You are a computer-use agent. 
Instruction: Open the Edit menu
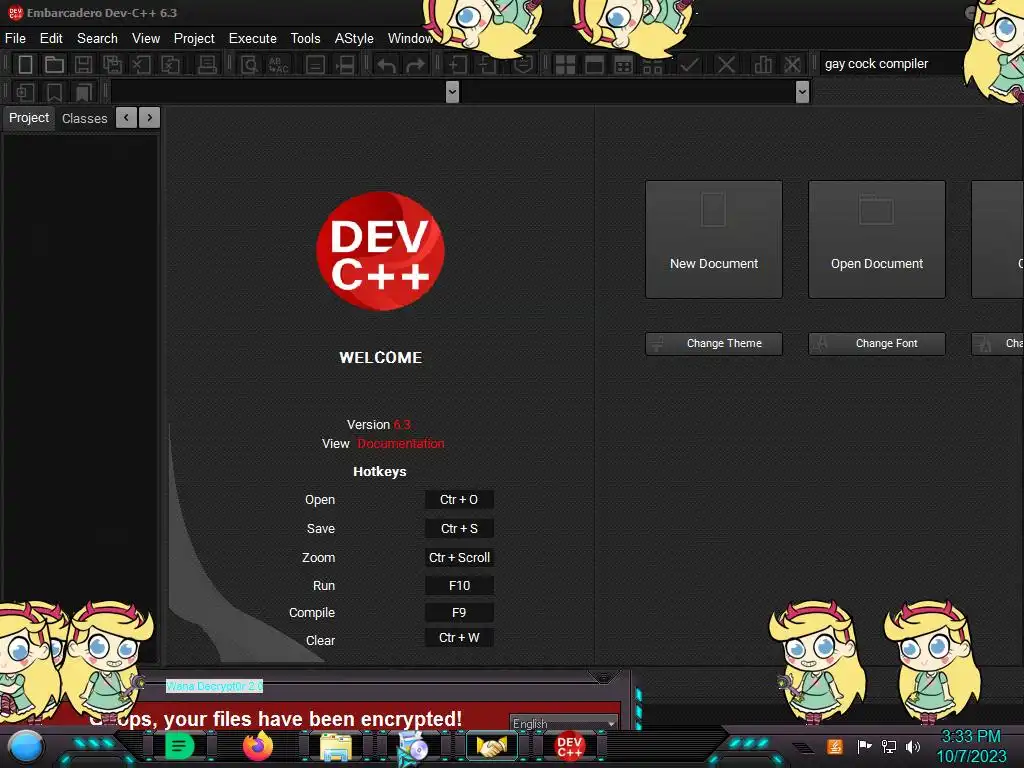(51, 39)
